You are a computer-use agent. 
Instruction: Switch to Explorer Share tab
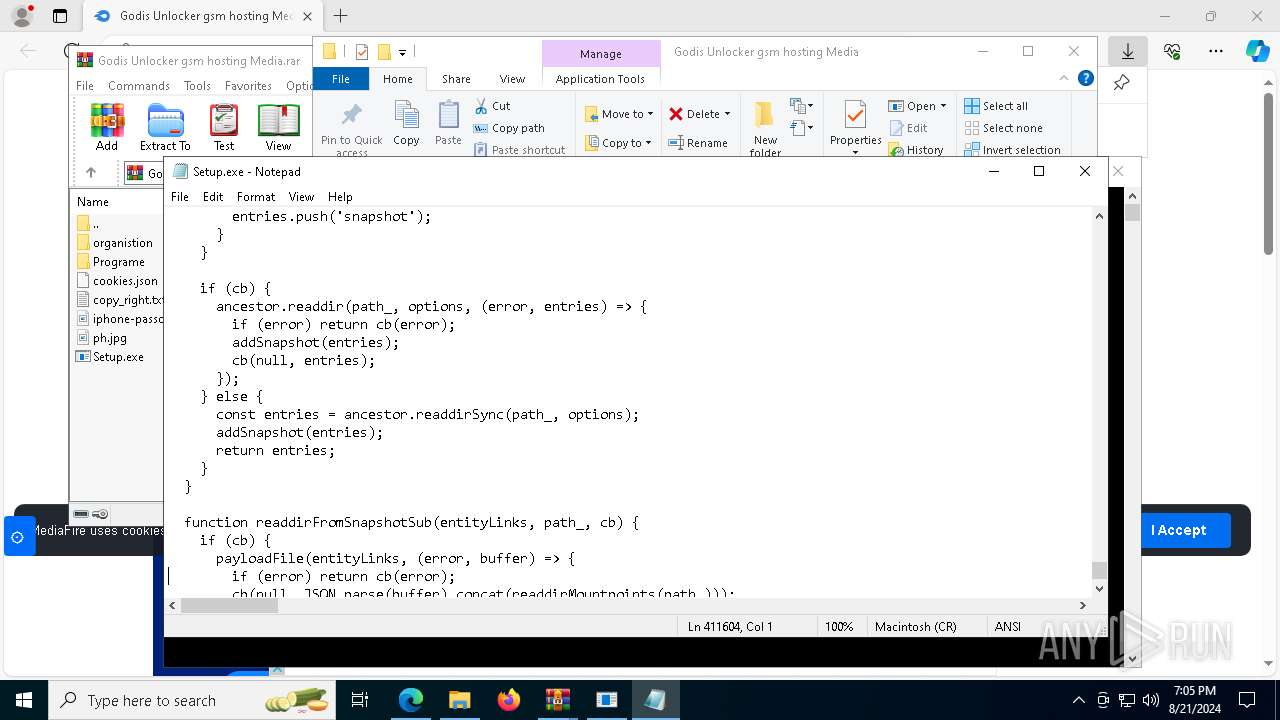(x=456, y=79)
